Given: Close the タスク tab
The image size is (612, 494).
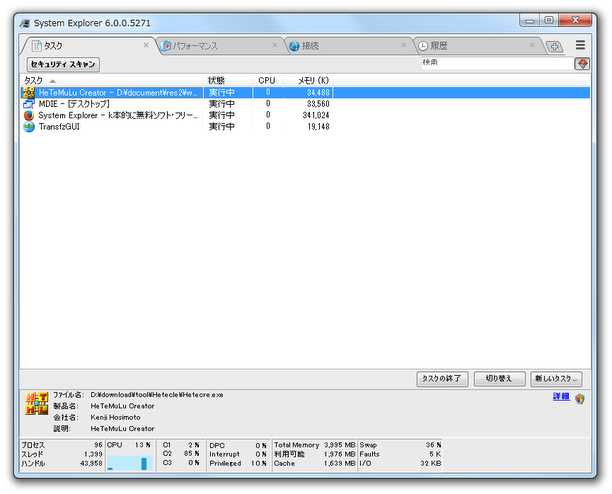Looking at the screenshot, I should 146,45.
